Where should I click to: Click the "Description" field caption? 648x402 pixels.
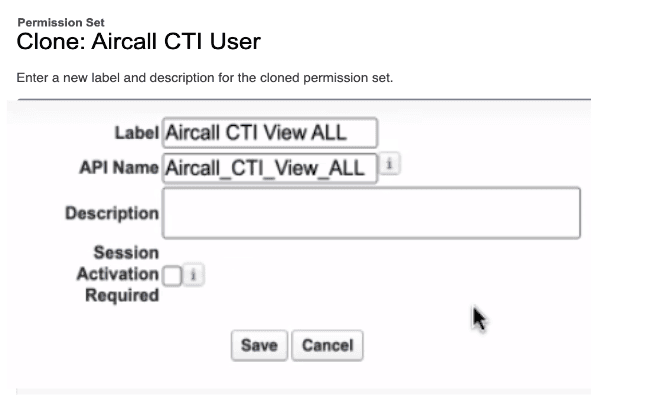coord(111,213)
